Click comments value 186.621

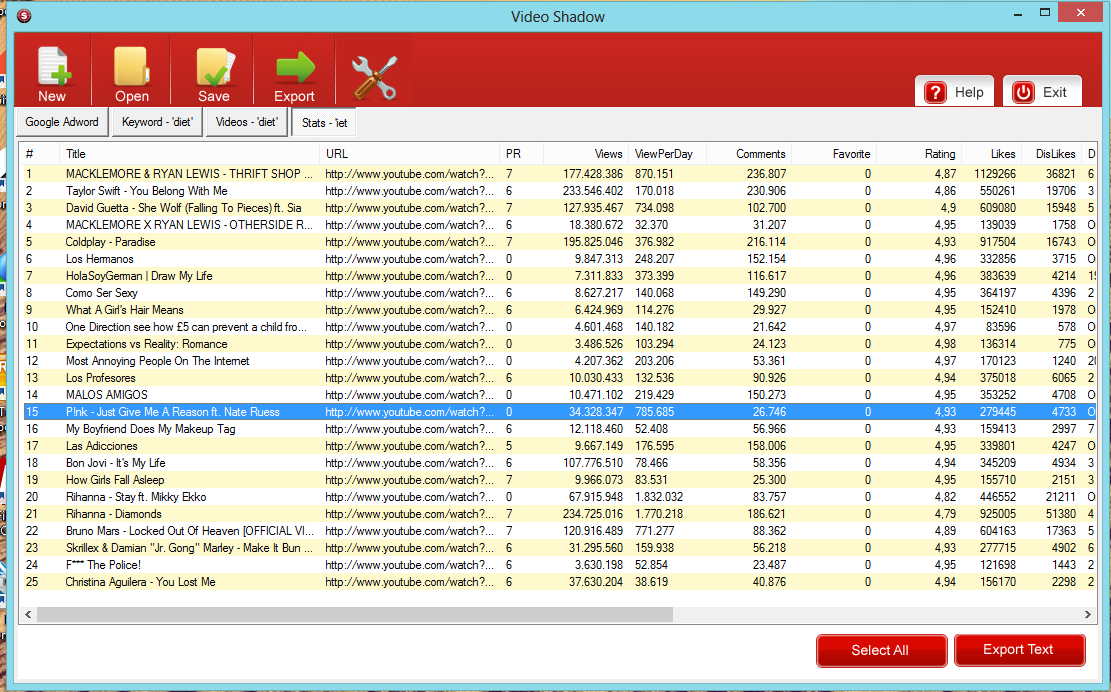tap(766, 514)
